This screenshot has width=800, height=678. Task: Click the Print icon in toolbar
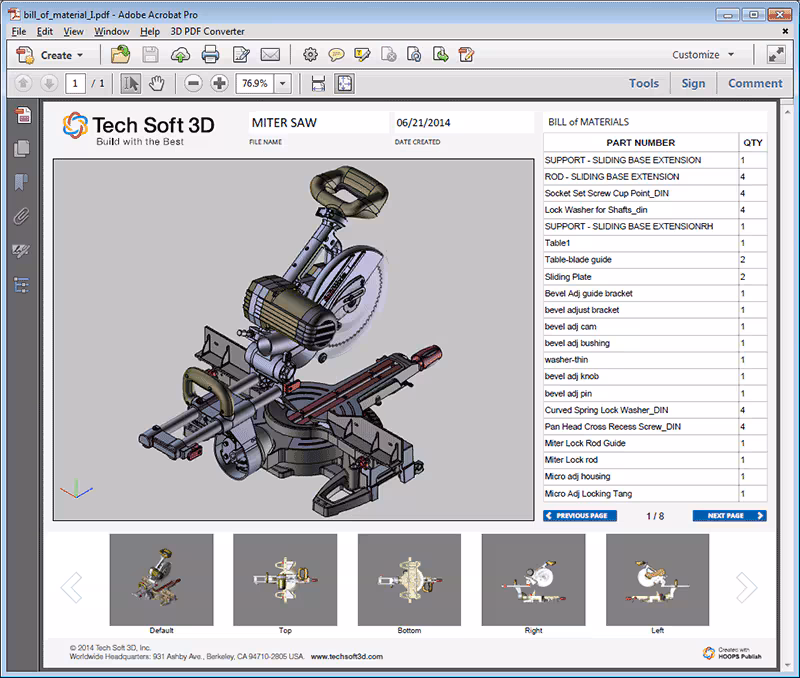211,55
